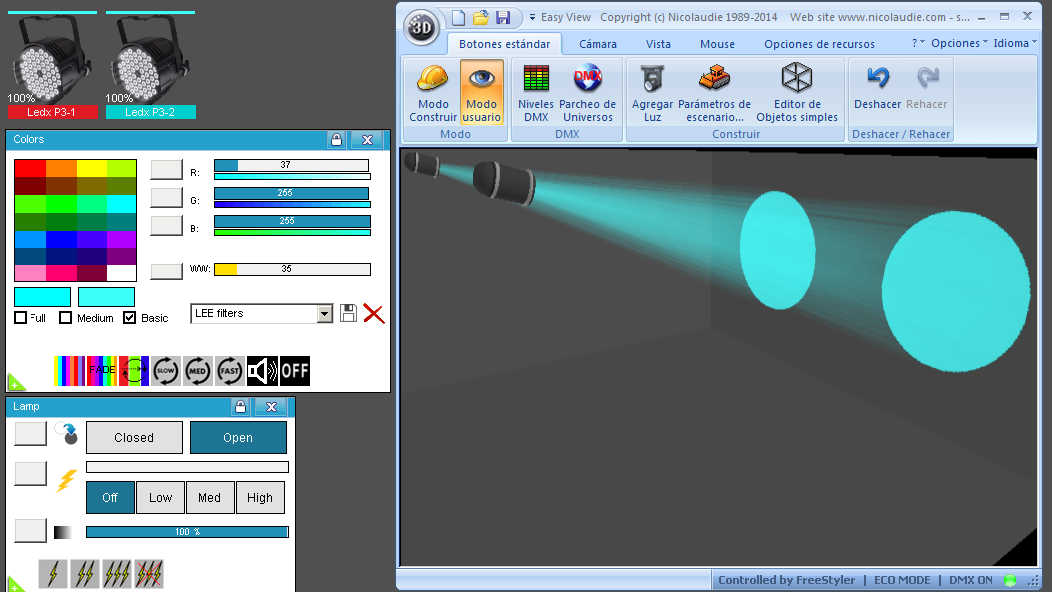Open the Botones estándar tab
This screenshot has height=592, width=1052.
click(505, 44)
